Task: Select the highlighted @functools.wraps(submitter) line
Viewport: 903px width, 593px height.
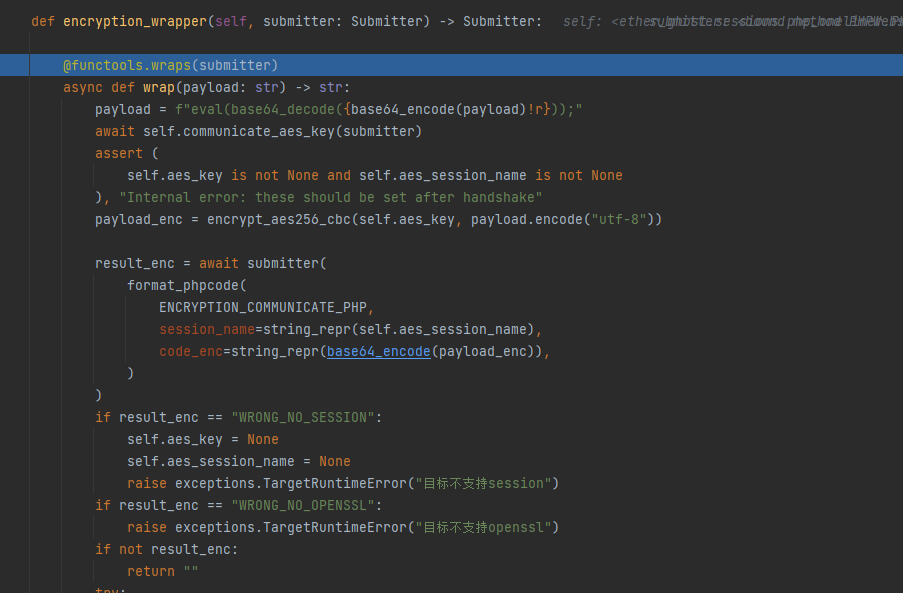Action: [x=452, y=65]
